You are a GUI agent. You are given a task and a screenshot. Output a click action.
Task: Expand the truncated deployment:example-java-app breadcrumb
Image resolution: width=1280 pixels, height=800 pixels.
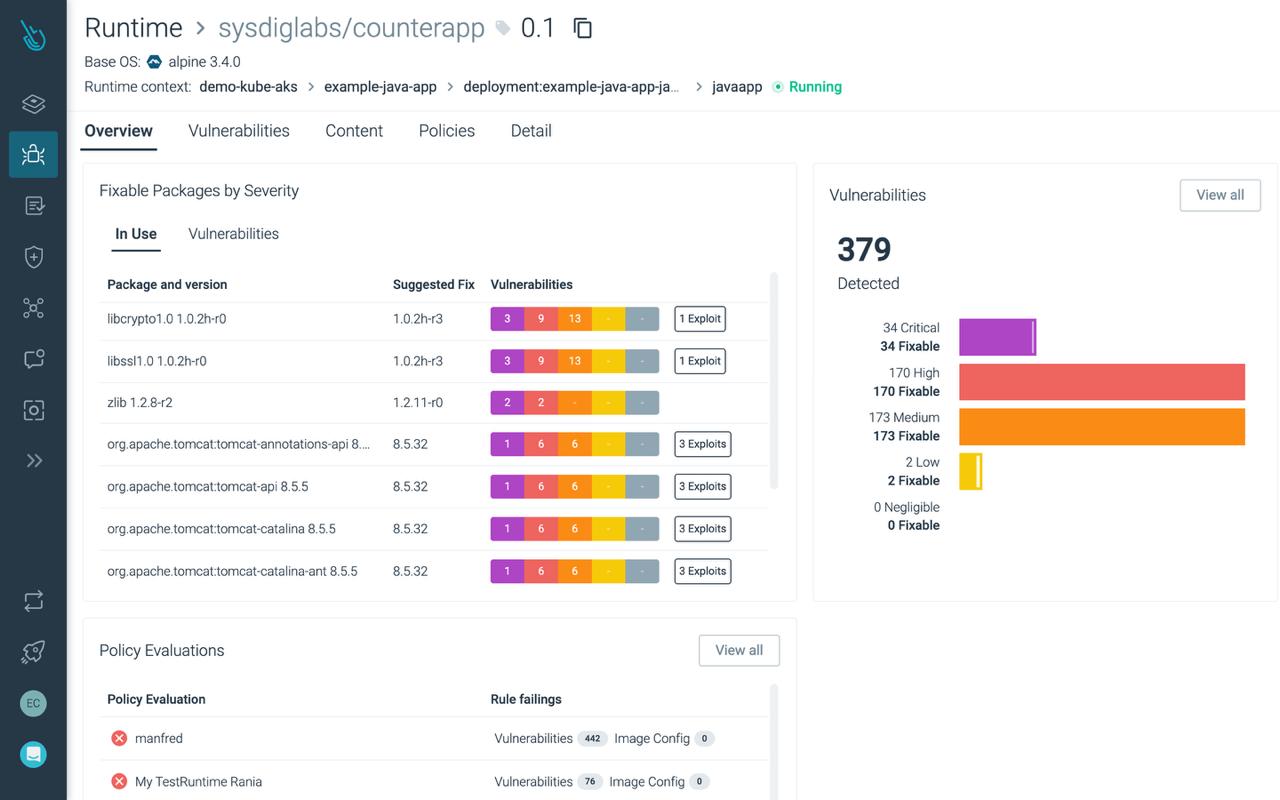click(571, 86)
